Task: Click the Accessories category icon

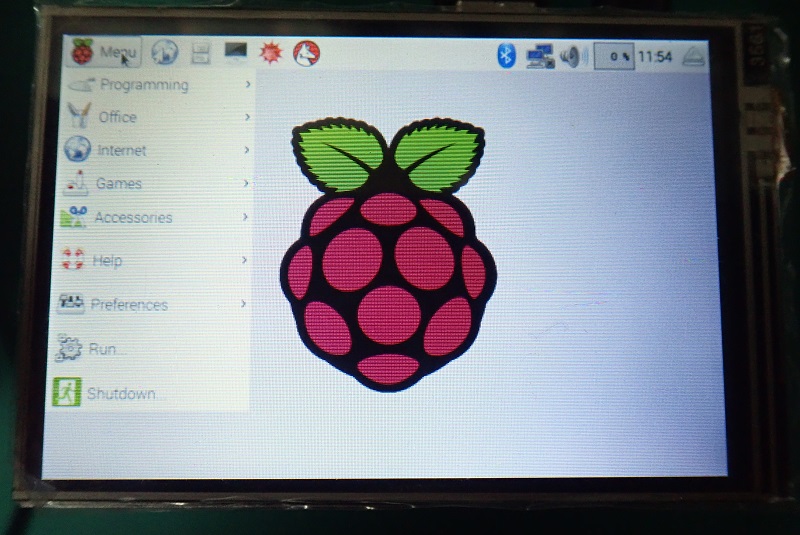Action: point(73,217)
